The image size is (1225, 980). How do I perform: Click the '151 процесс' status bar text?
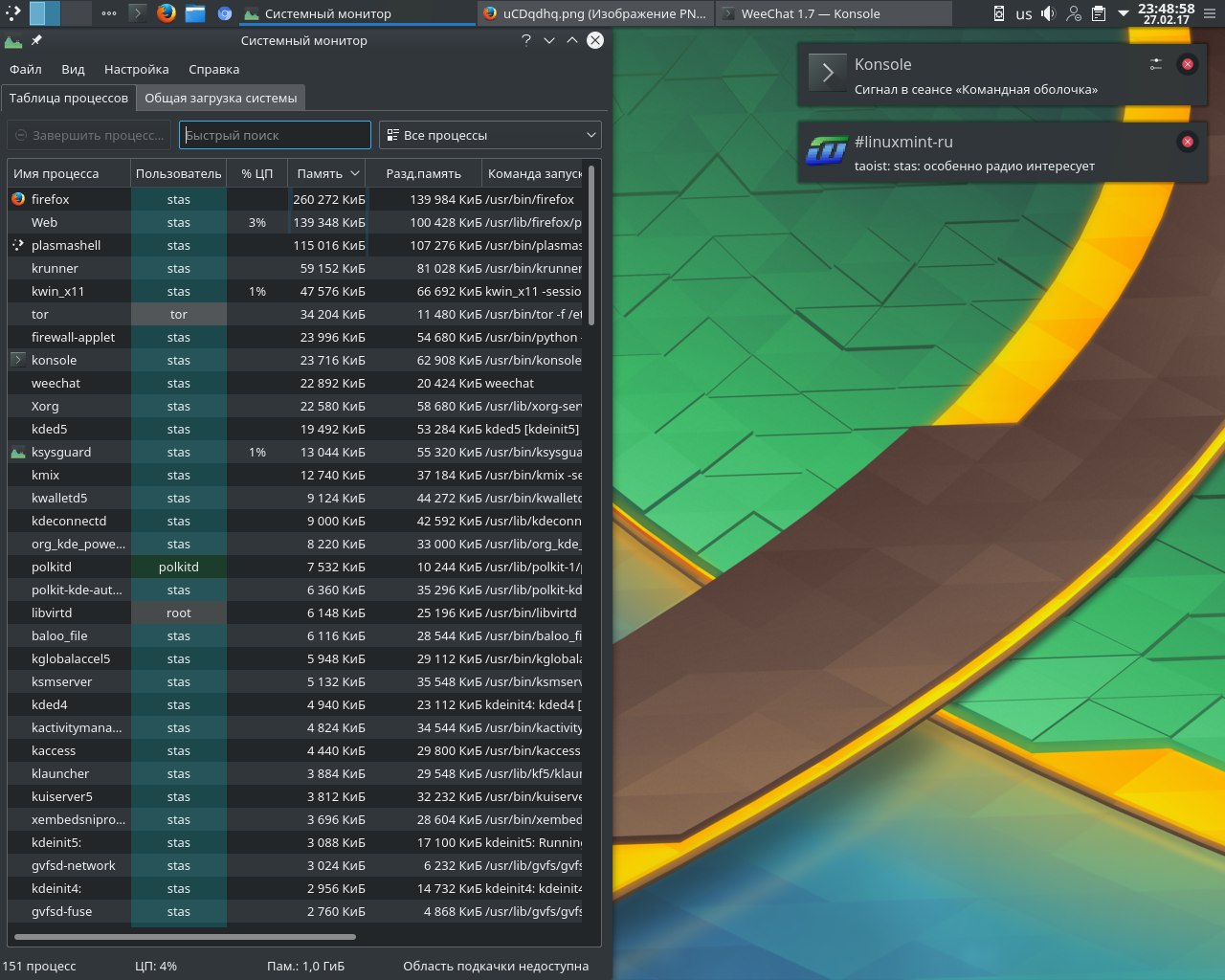point(40,966)
